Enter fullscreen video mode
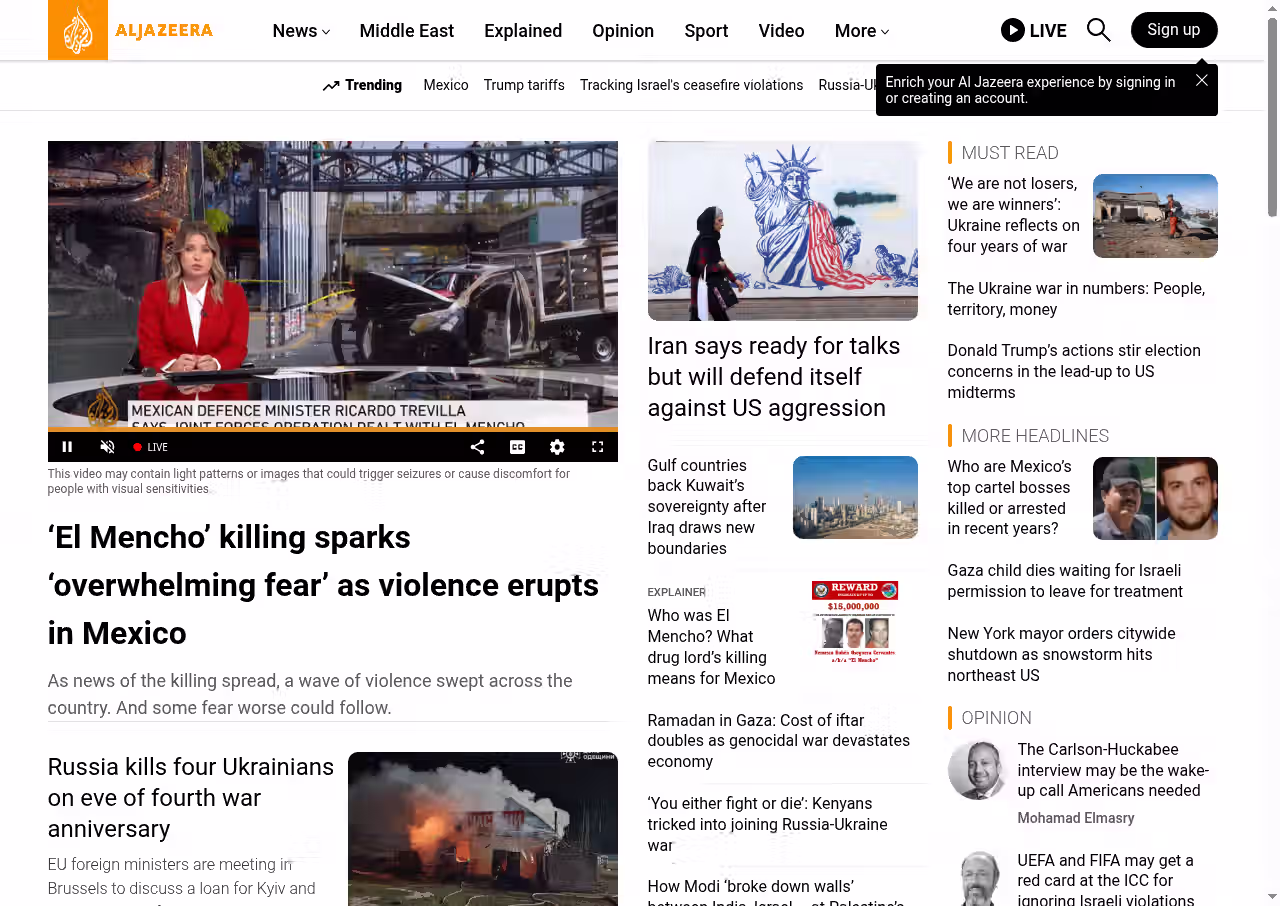 (x=597, y=447)
